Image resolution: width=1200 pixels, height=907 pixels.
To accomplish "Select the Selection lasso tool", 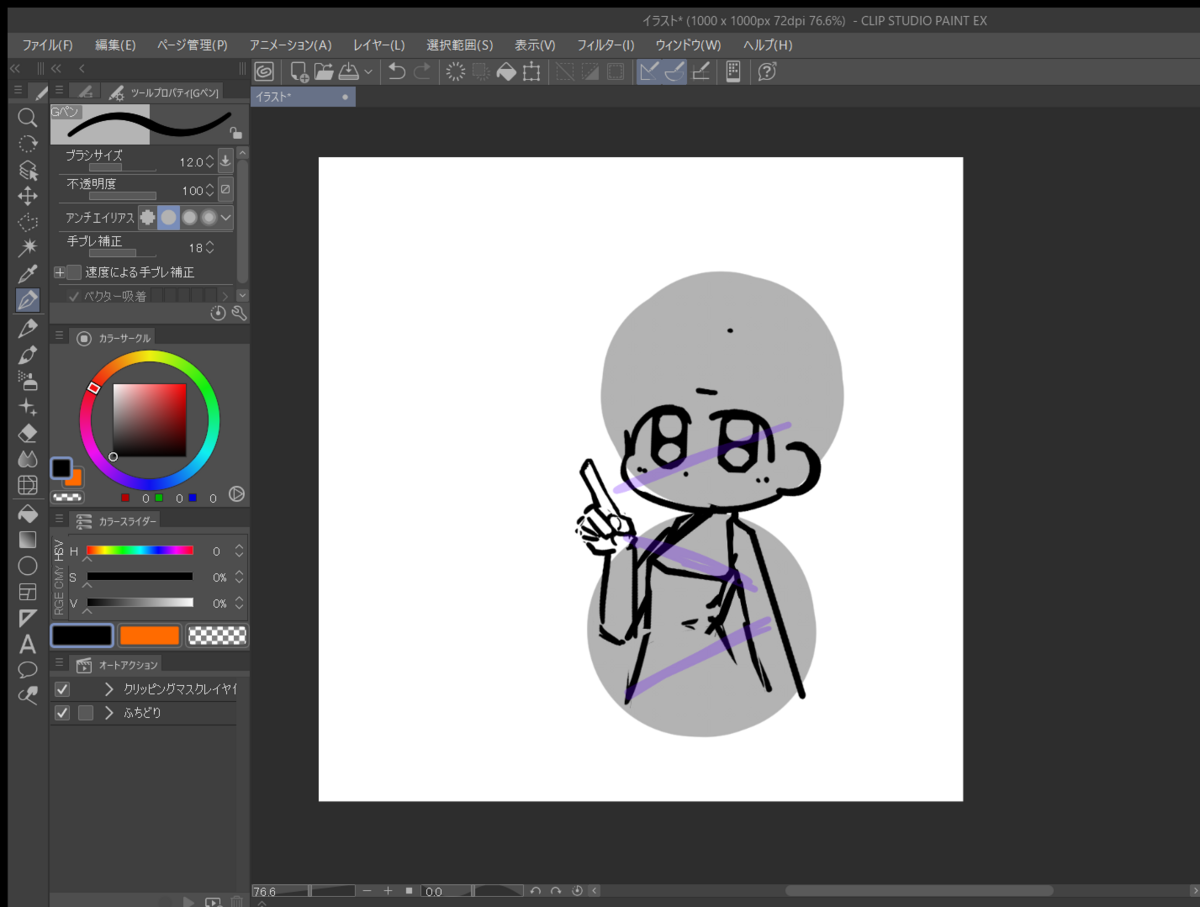I will pos(28,222).
